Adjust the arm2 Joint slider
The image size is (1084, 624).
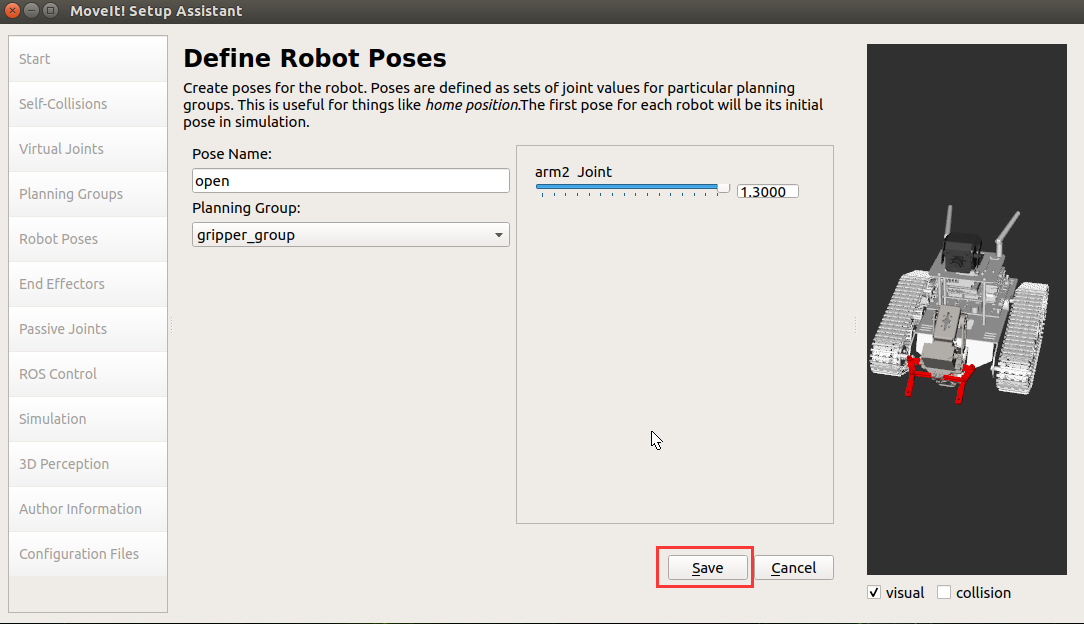633,189
